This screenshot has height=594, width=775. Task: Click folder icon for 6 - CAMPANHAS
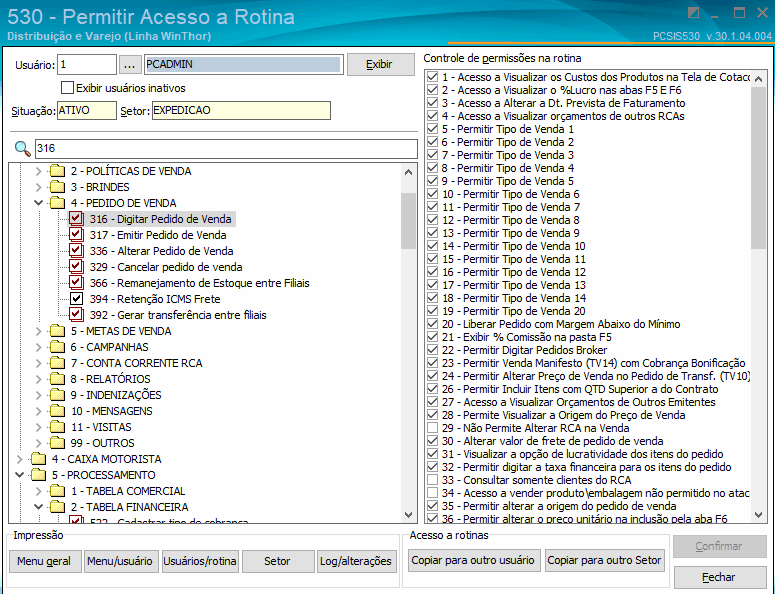[57, 347]
